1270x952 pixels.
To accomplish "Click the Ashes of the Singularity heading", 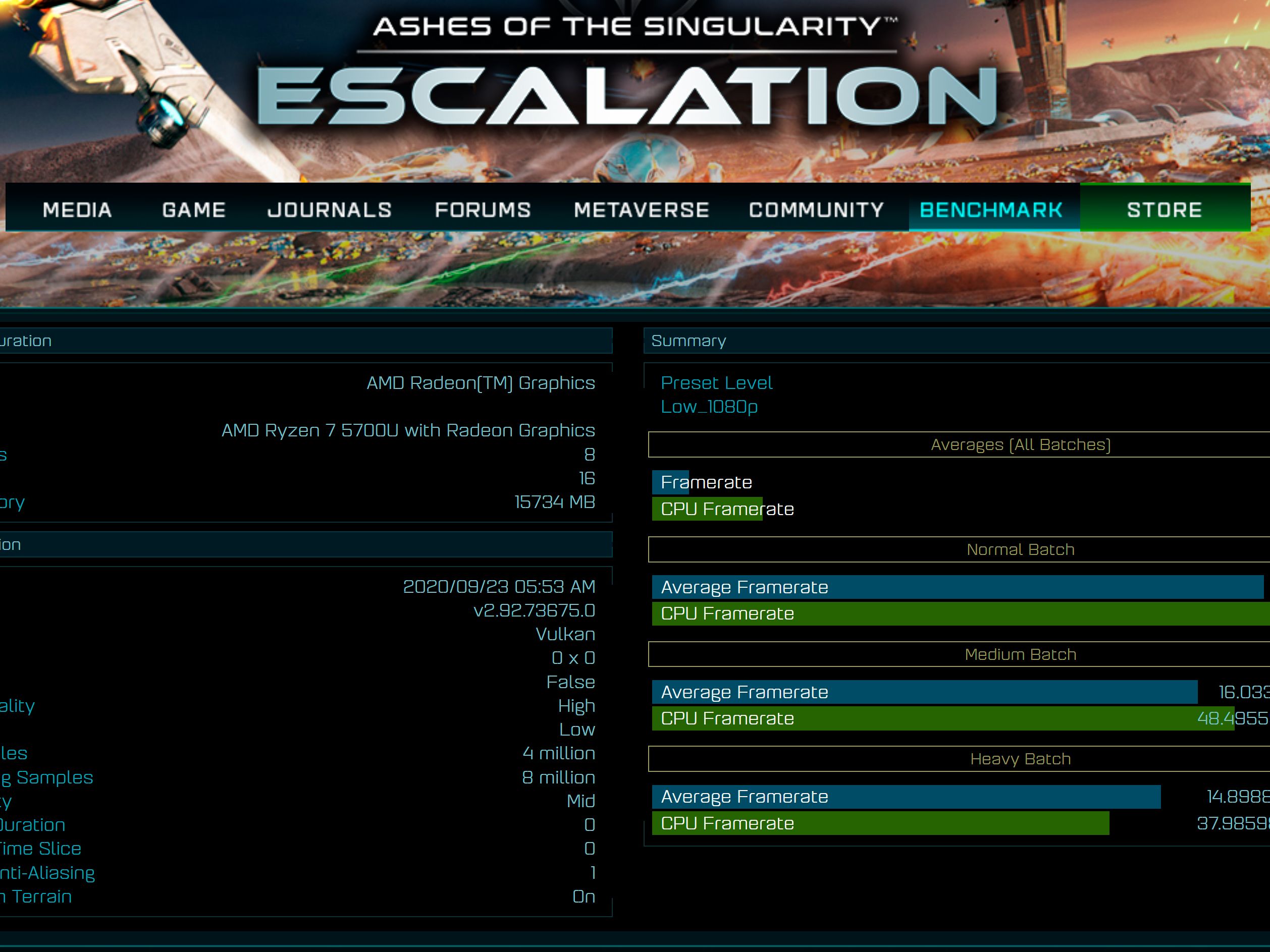I will (636, 26).
